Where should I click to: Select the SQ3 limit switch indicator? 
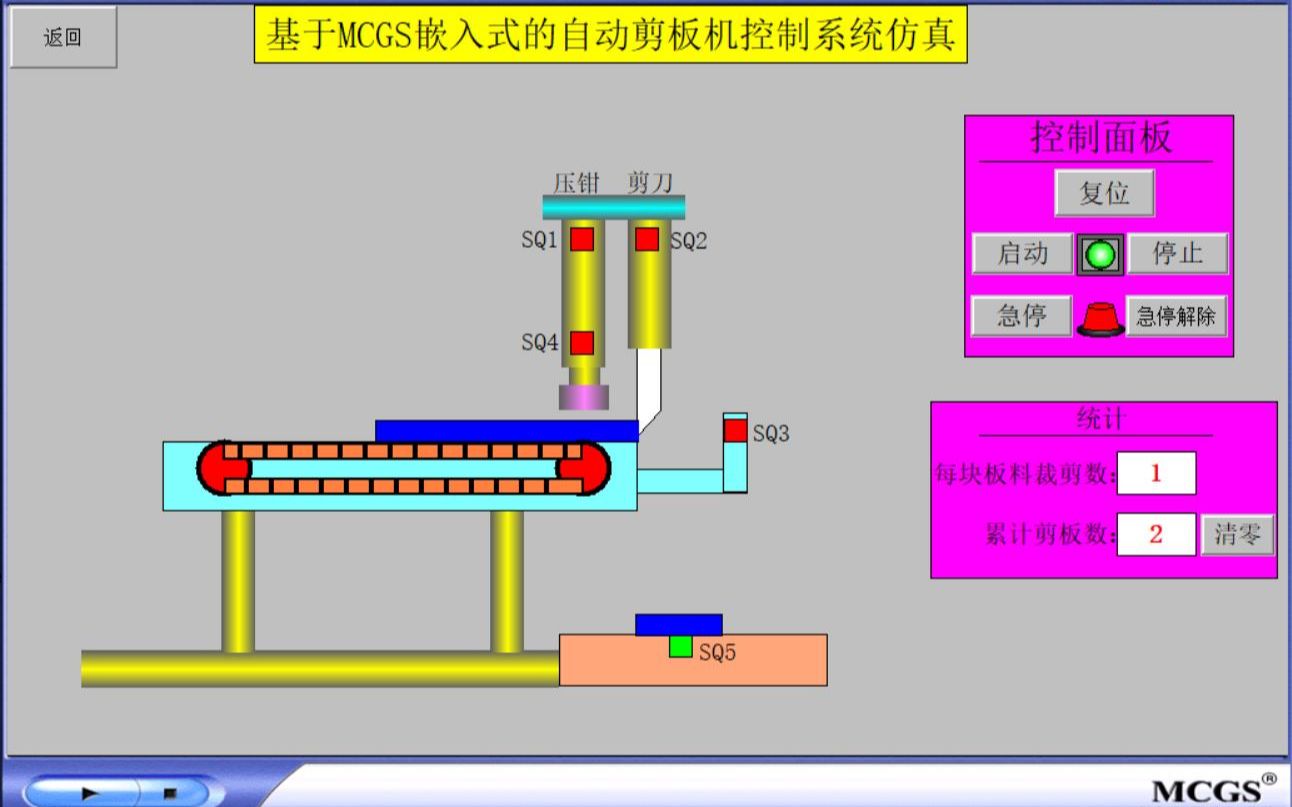click(734, 430)
